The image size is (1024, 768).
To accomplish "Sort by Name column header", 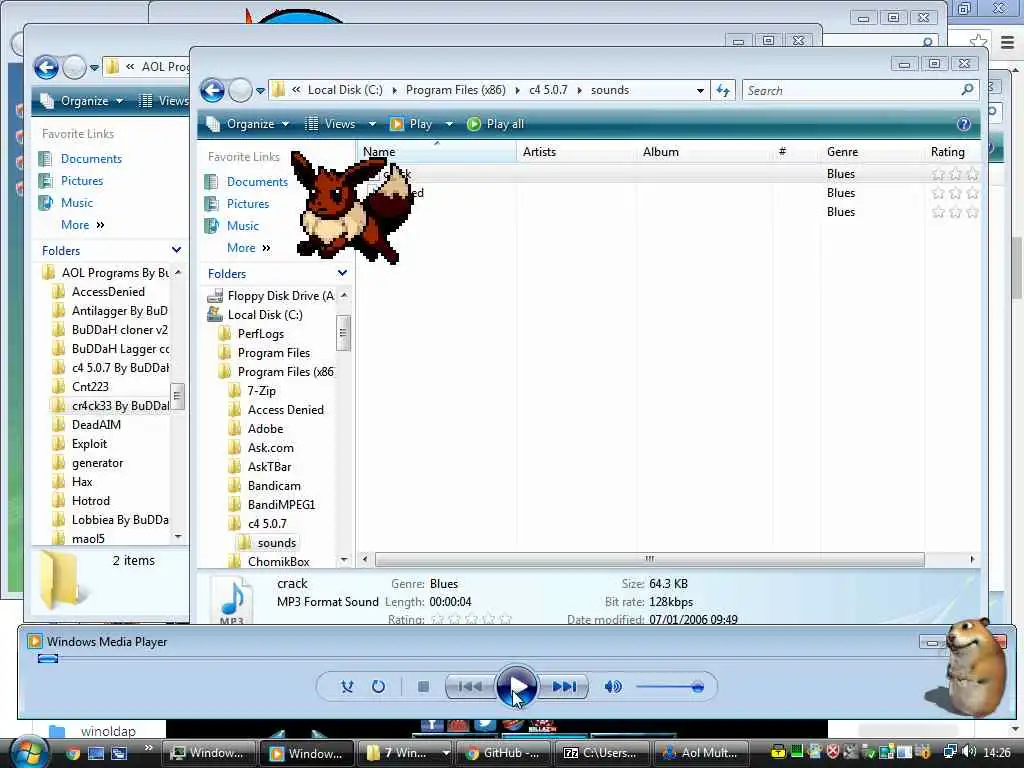I will pos(436,152).
